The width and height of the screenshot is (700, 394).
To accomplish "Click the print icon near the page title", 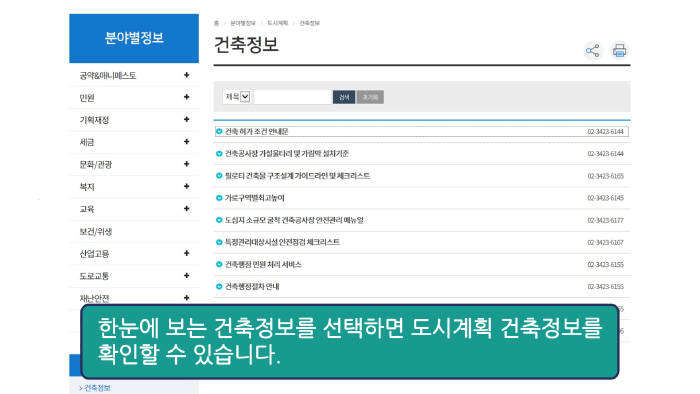I will 619,50.
